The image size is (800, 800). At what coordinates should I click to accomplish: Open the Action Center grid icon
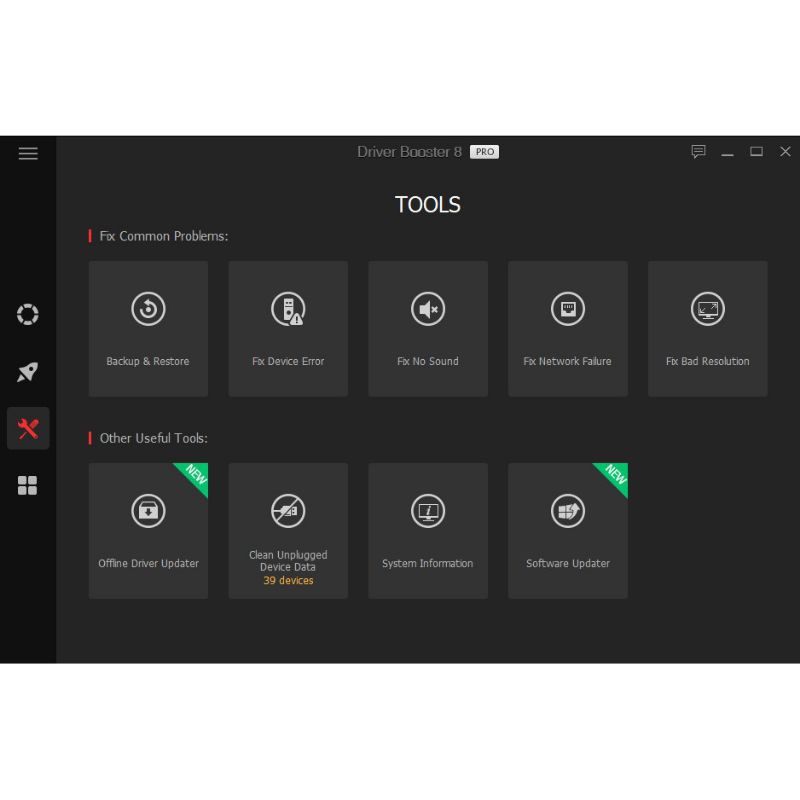(28, 486)
